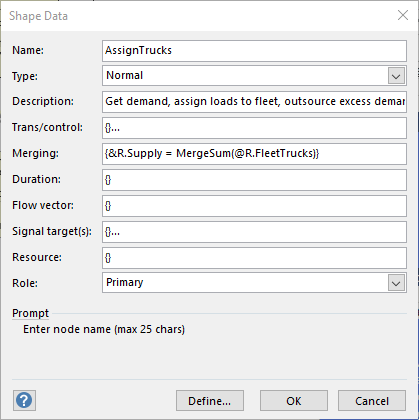
Task: Open the Type dropdown arrow
Action: [396, 76]
